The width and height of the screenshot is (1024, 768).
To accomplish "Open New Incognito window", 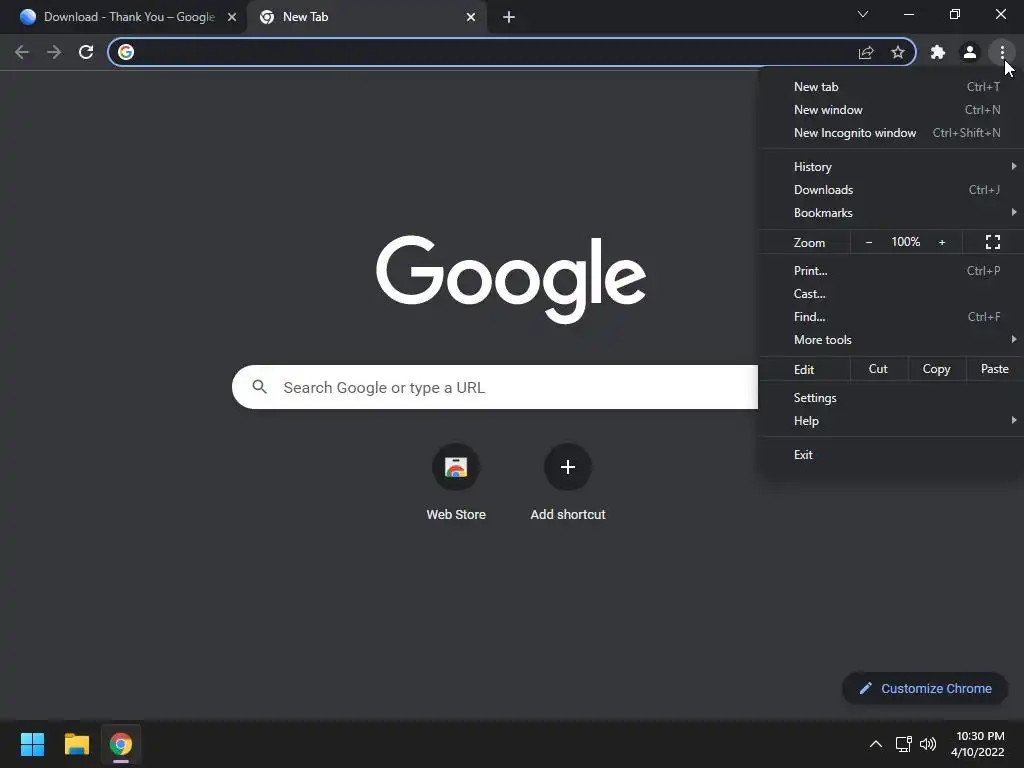I will pos(891,133).
